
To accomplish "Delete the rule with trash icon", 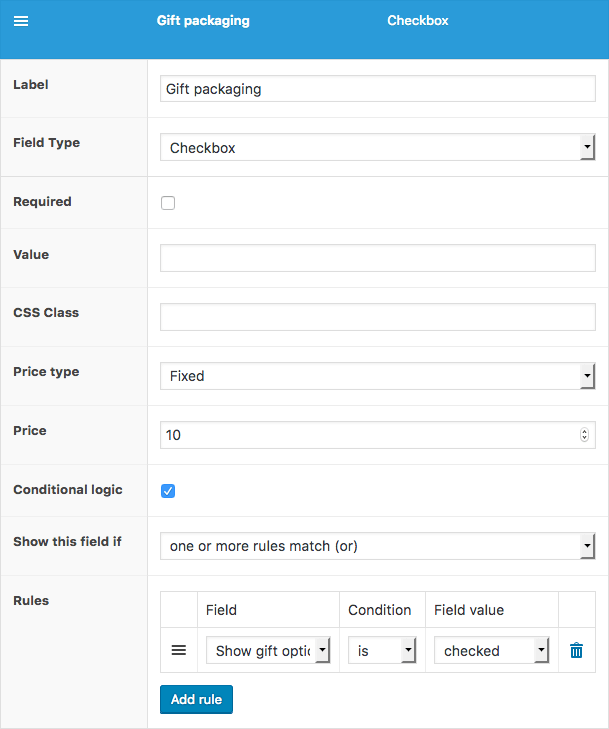I will [576, 651].
